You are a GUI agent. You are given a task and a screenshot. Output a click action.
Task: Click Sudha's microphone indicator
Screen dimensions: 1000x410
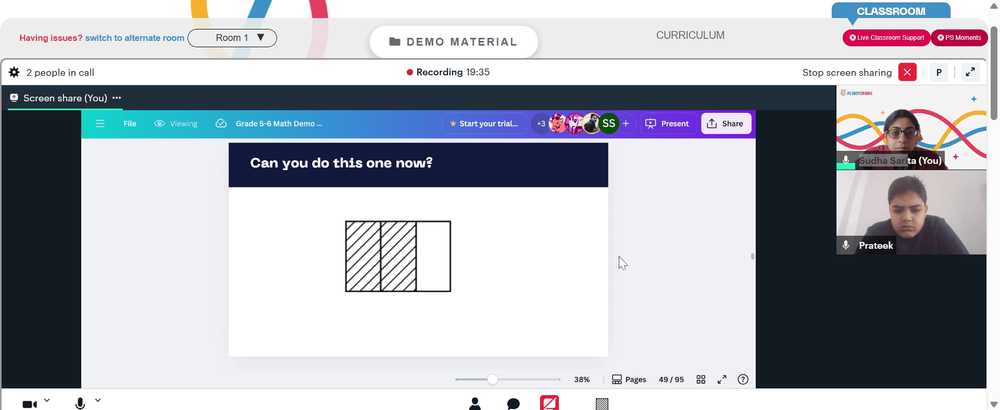[846, 160]
